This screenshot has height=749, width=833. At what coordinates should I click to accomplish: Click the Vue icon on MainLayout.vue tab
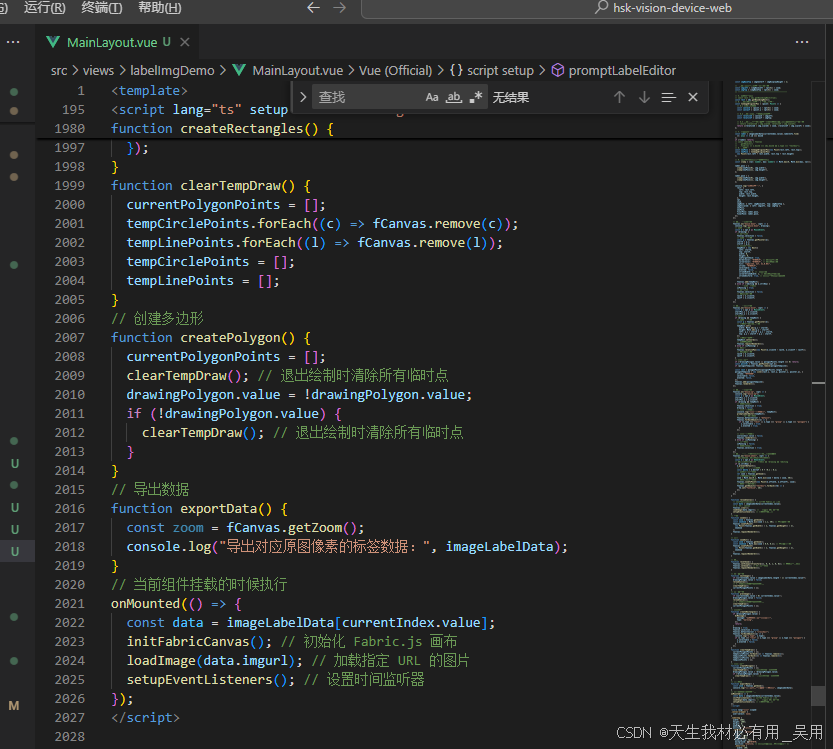tap(53, 42)
